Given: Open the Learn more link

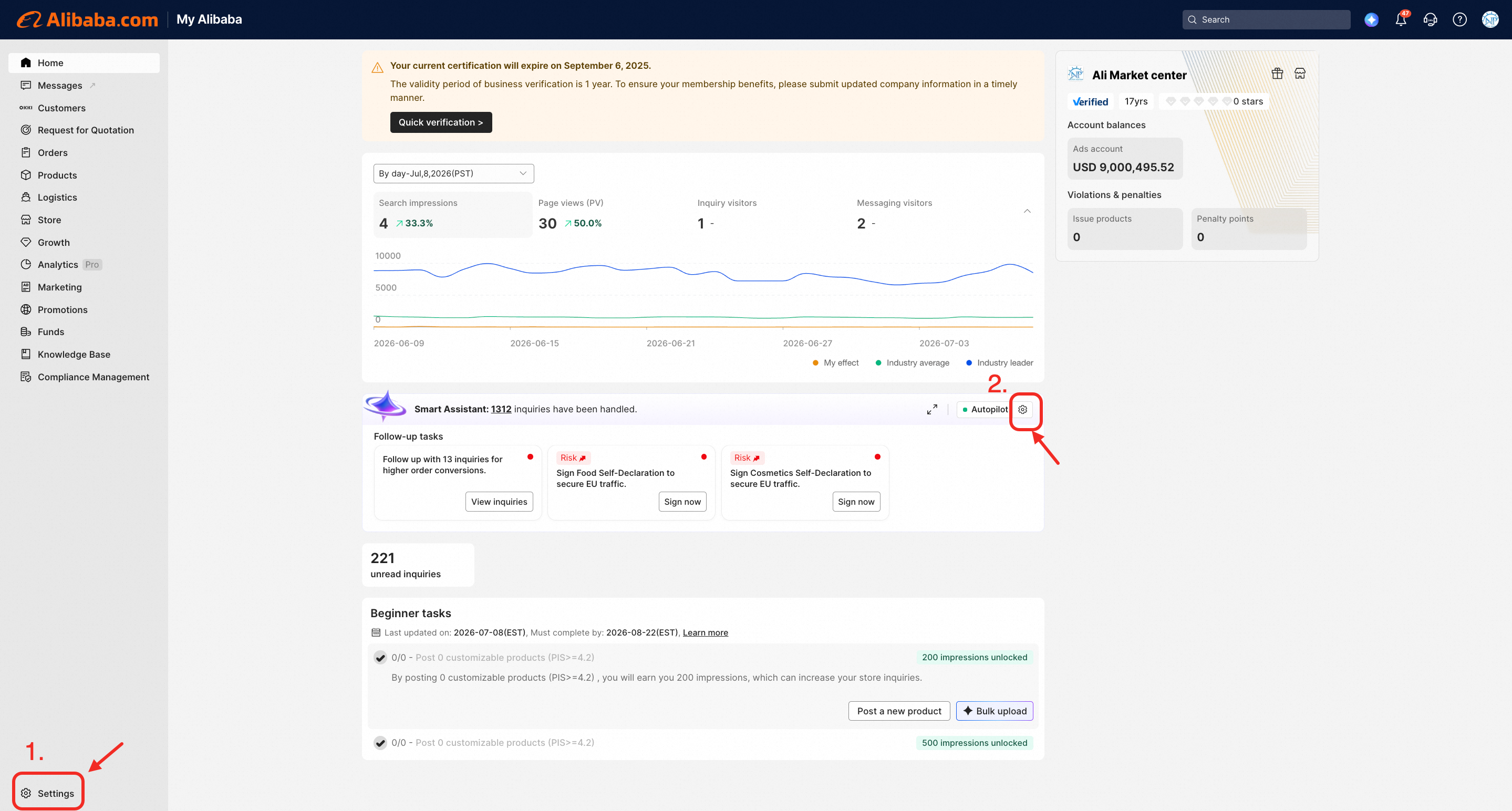Looking at the screenshot, I should pyautogui.click(x=706, y=632).
